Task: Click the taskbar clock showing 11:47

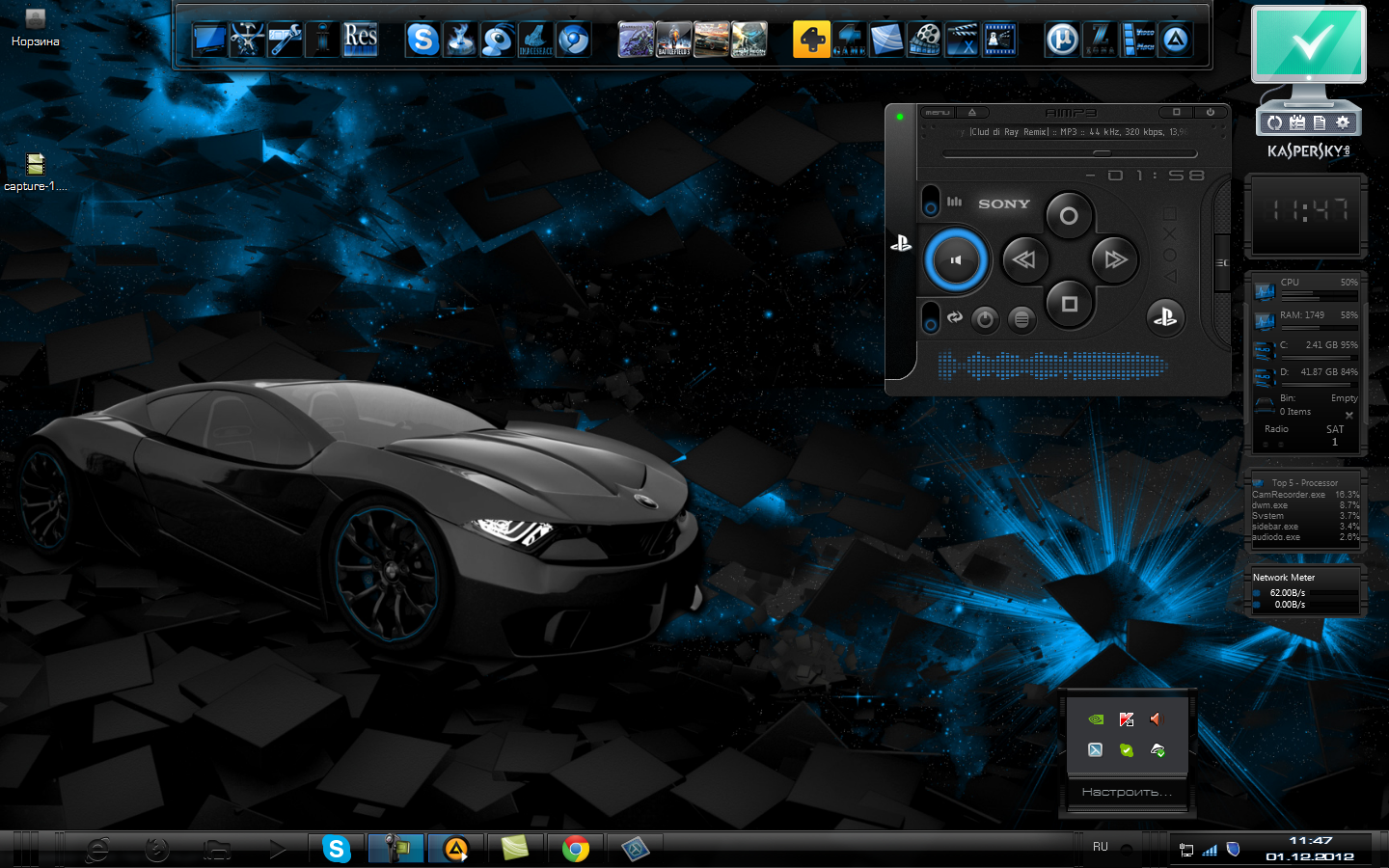Action: pos(1310,841)
